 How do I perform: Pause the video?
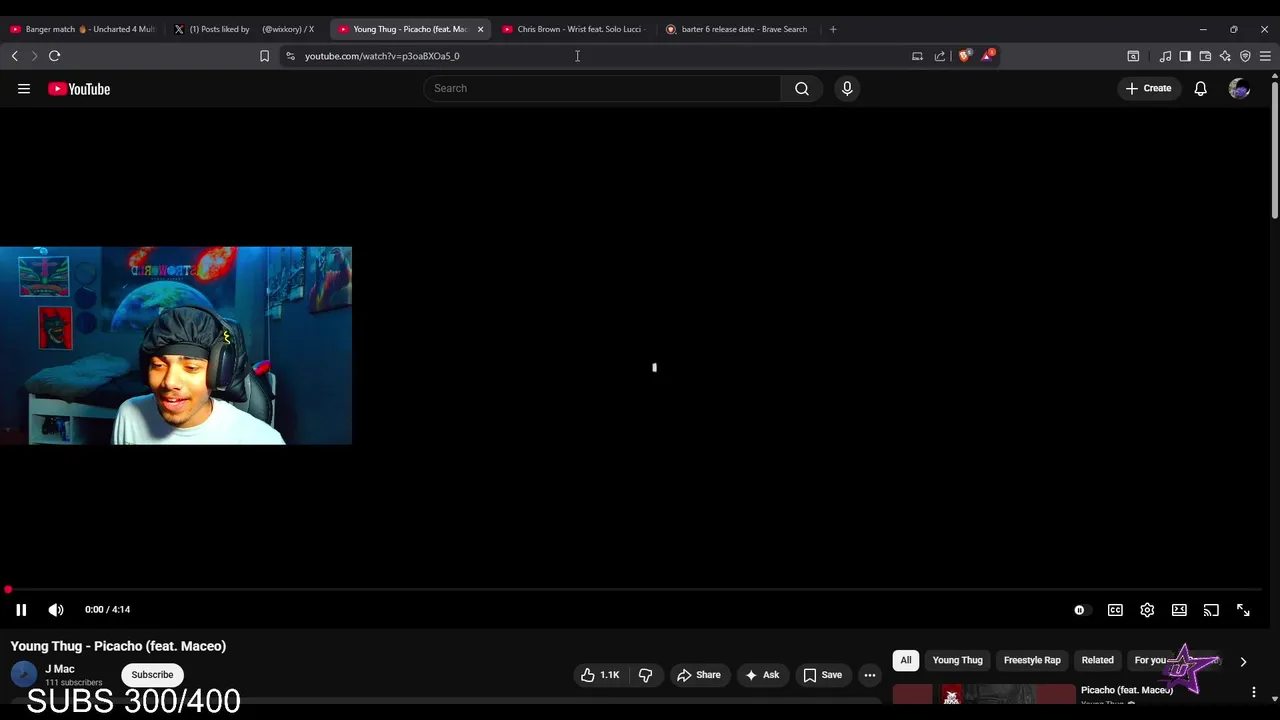click(21, 610)
